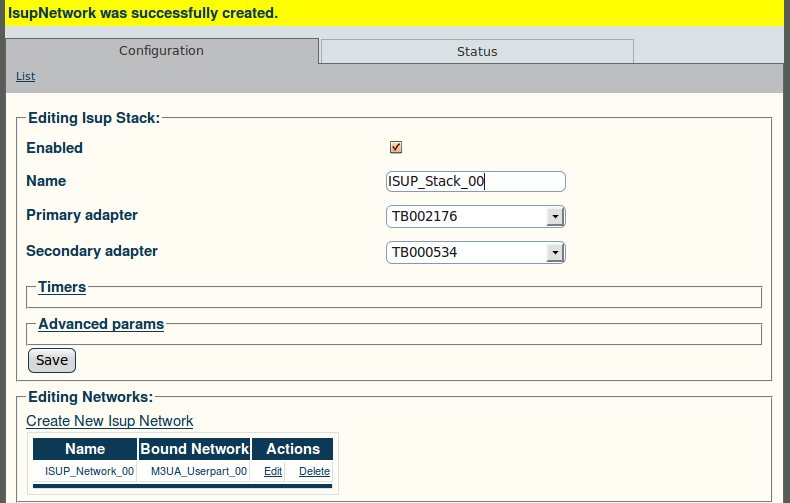Expand the Timers section
790x503 pixels.
click(x=62, y=287)
